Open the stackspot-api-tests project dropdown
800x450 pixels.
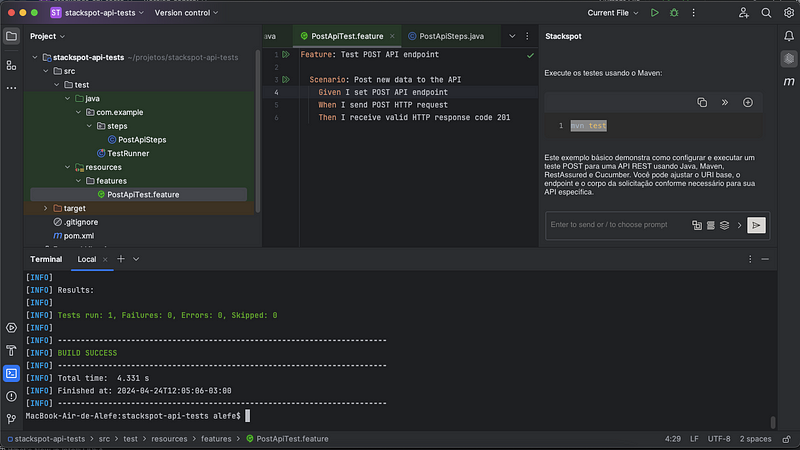(x=97, y=13)
